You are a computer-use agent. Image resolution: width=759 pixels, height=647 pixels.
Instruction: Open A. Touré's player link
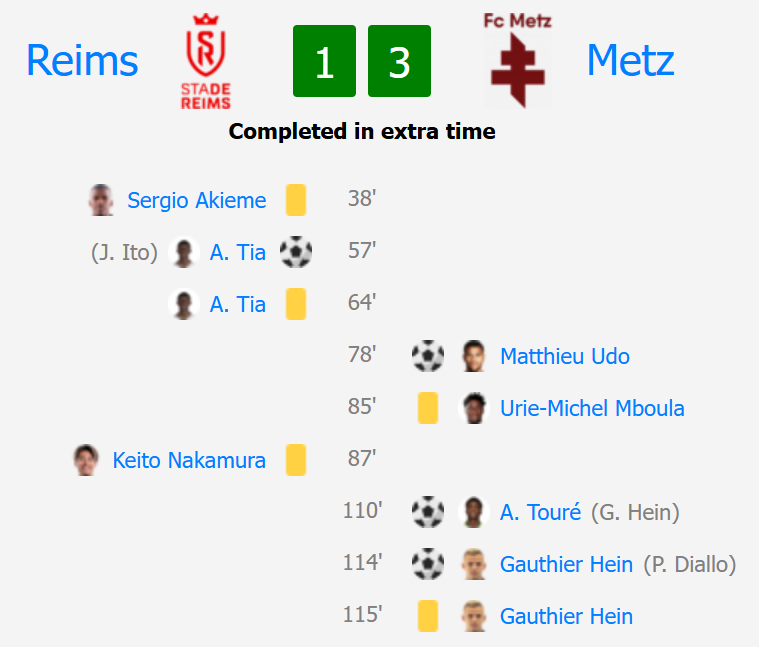pyautogui.click(x=540, y=512)
